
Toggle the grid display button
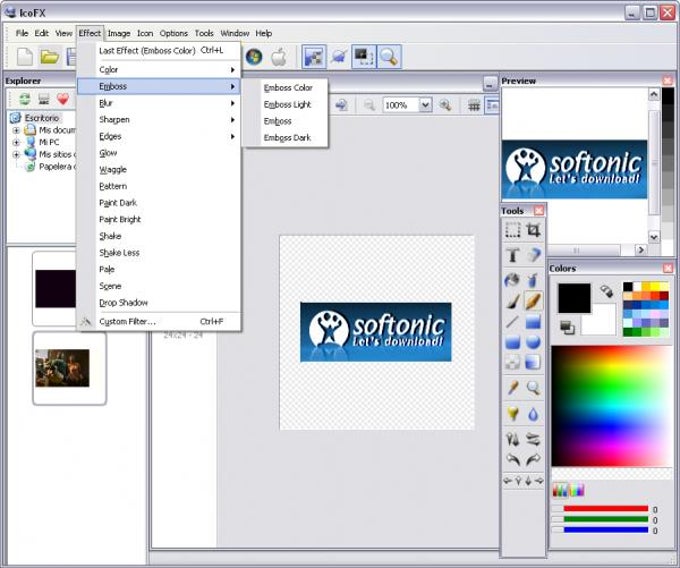click(x=474, y=105)
